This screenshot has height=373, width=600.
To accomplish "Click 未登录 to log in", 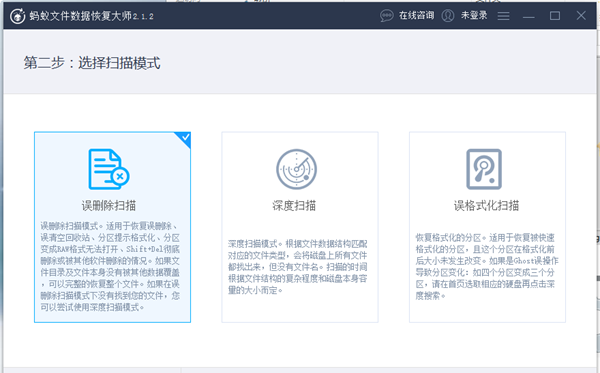I will pyautogui.click(x=474, y=15).
